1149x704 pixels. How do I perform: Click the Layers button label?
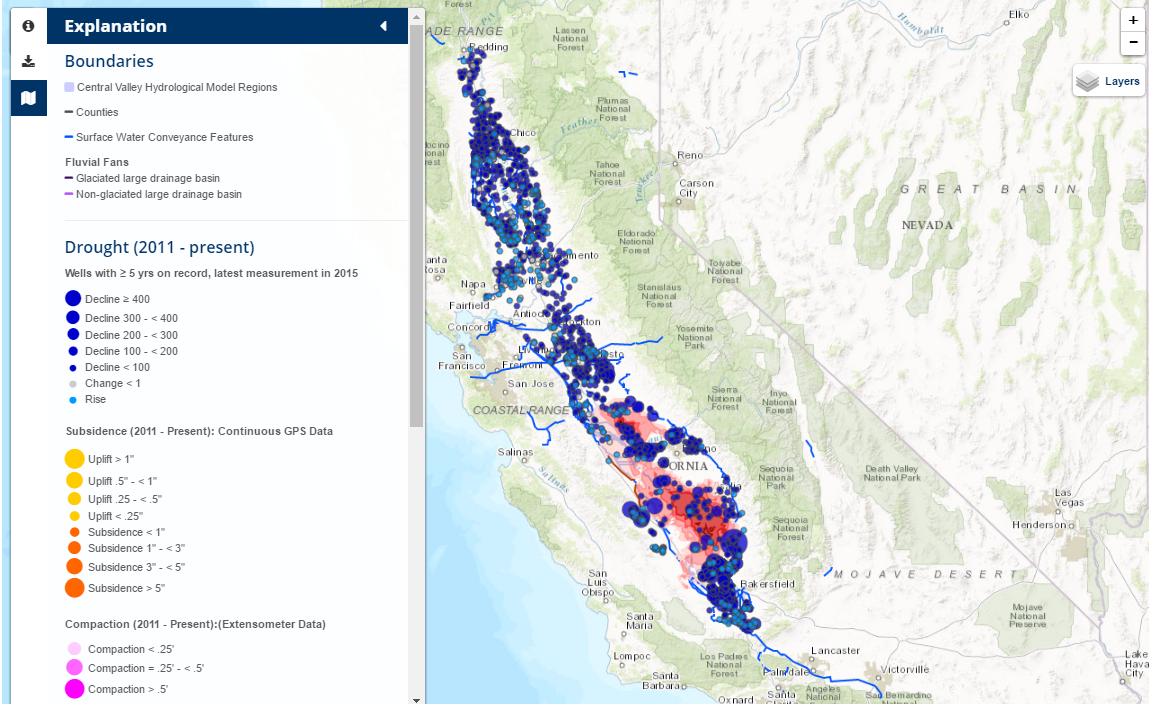[1122, 81]
